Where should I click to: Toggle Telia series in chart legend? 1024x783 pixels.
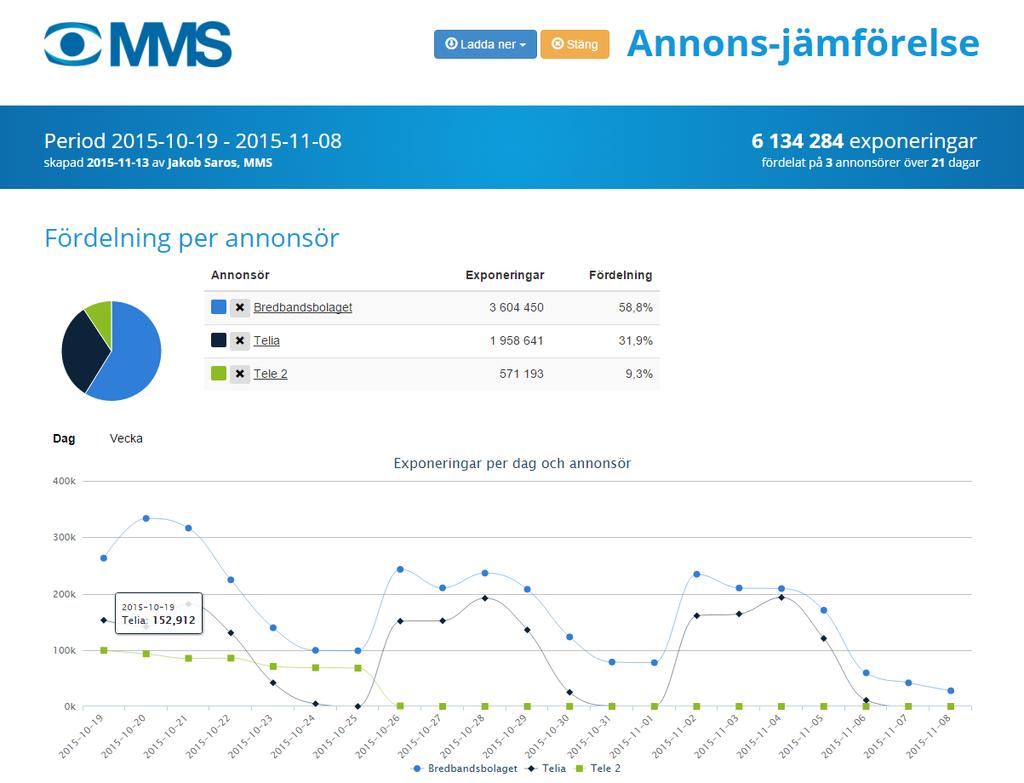[x=547, y=769]
